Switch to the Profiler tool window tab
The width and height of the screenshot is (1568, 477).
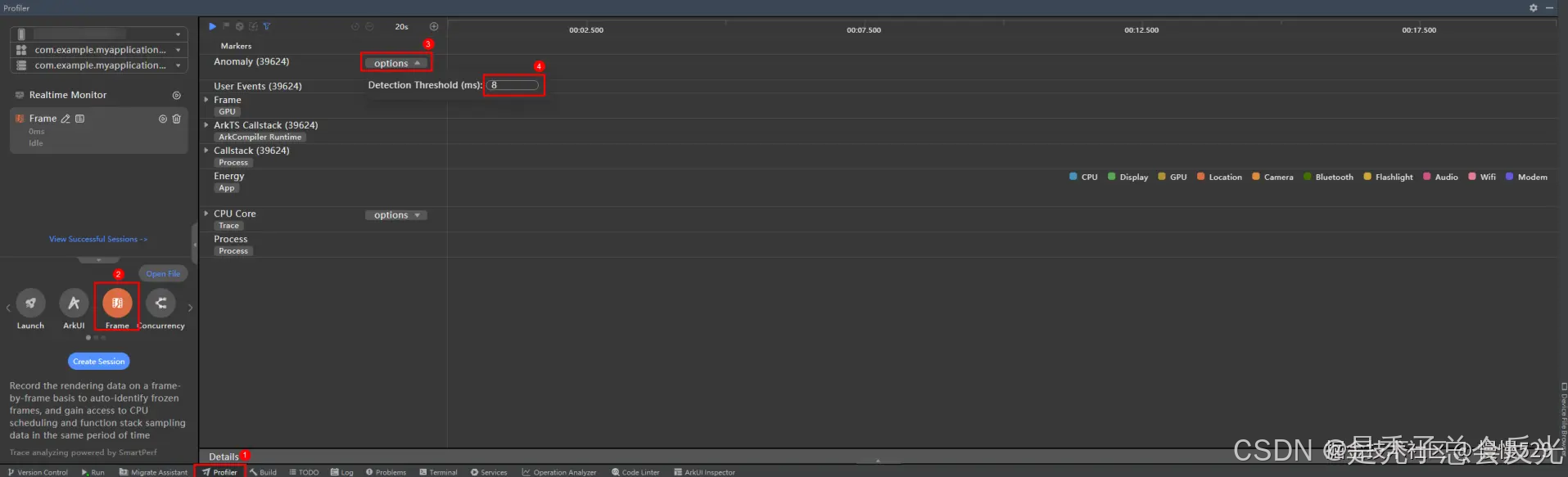click(x=219, y=472)
